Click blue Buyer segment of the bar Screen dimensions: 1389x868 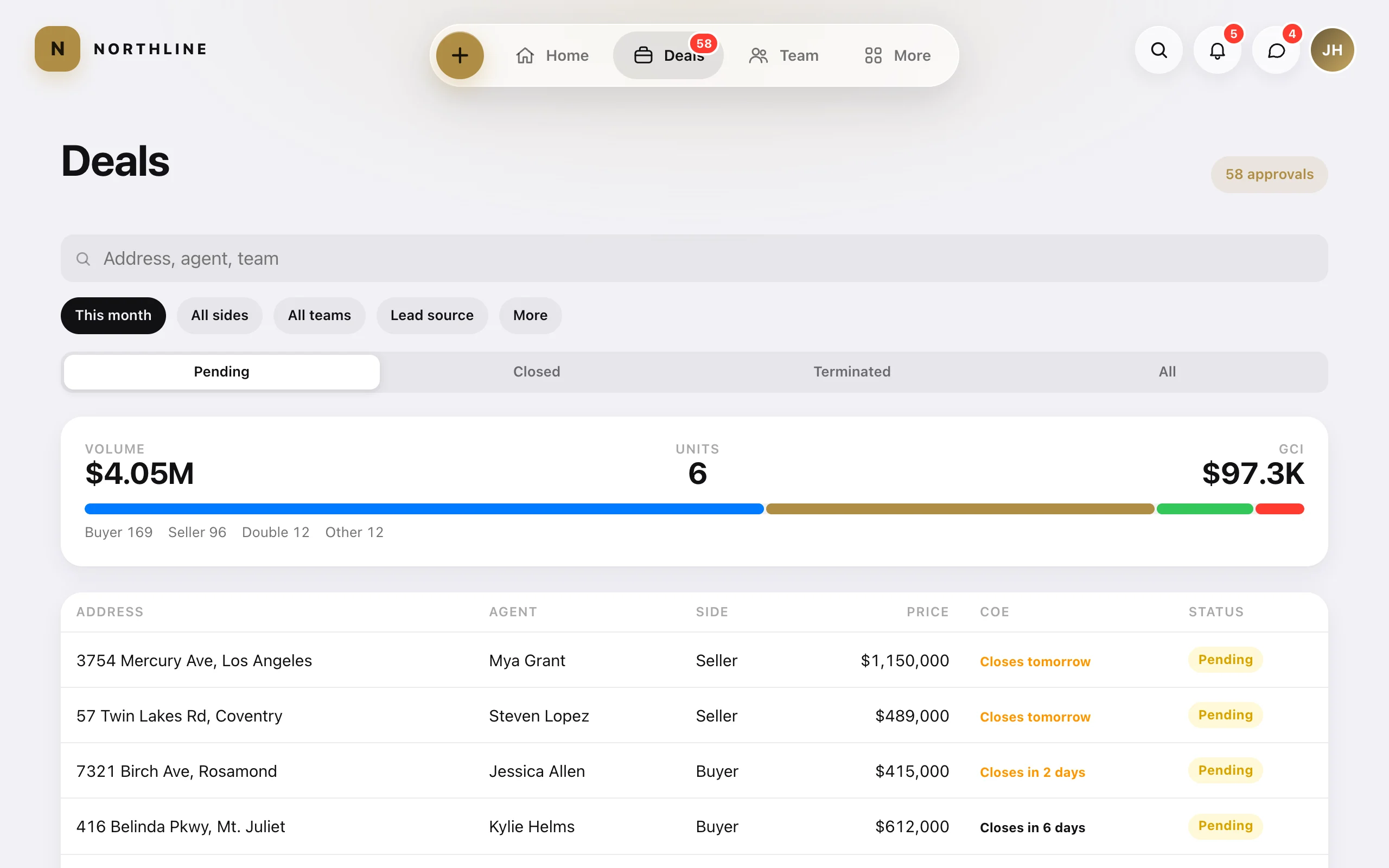coord(424,509)
